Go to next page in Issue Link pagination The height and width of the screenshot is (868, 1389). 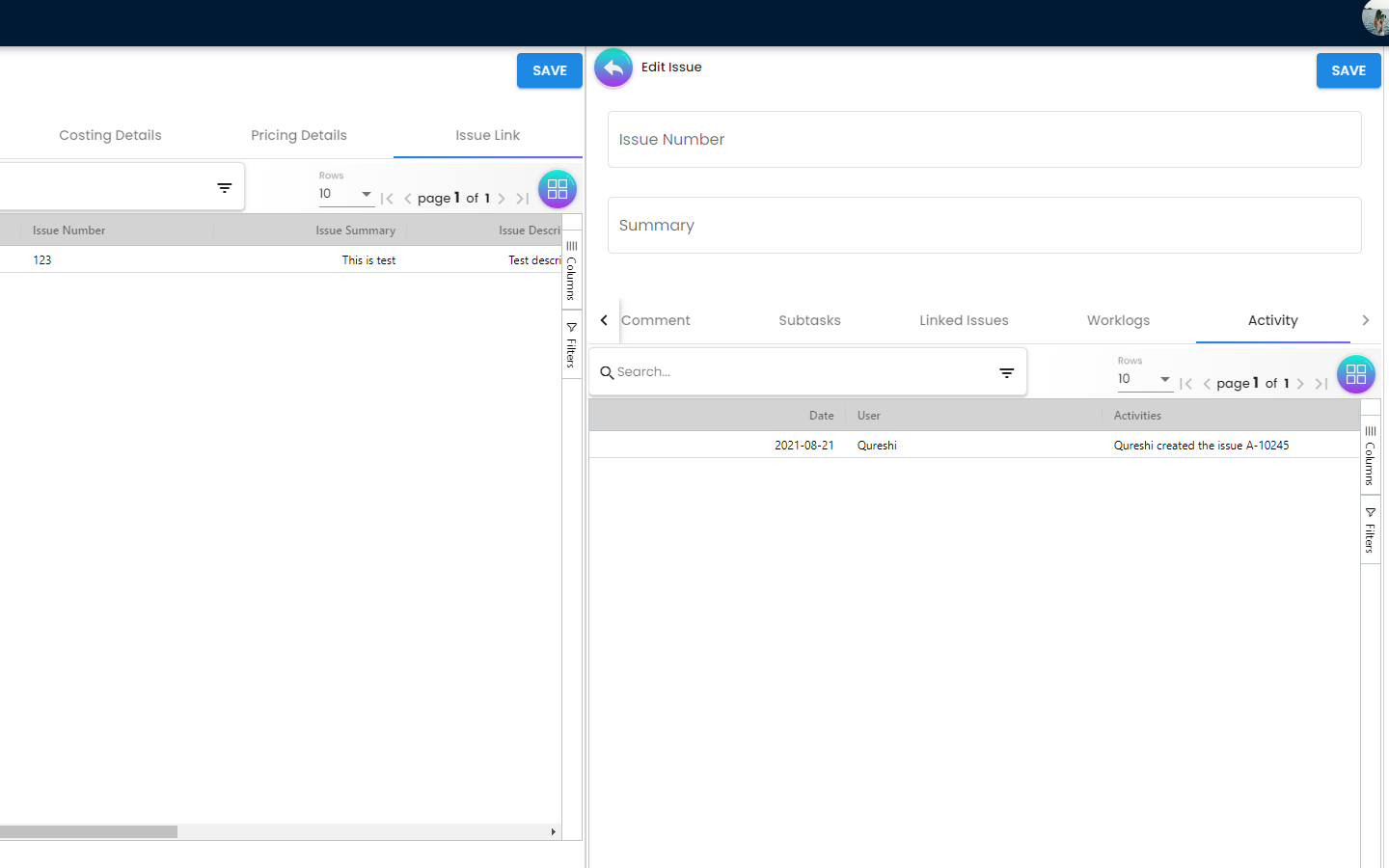click(502, 199)
